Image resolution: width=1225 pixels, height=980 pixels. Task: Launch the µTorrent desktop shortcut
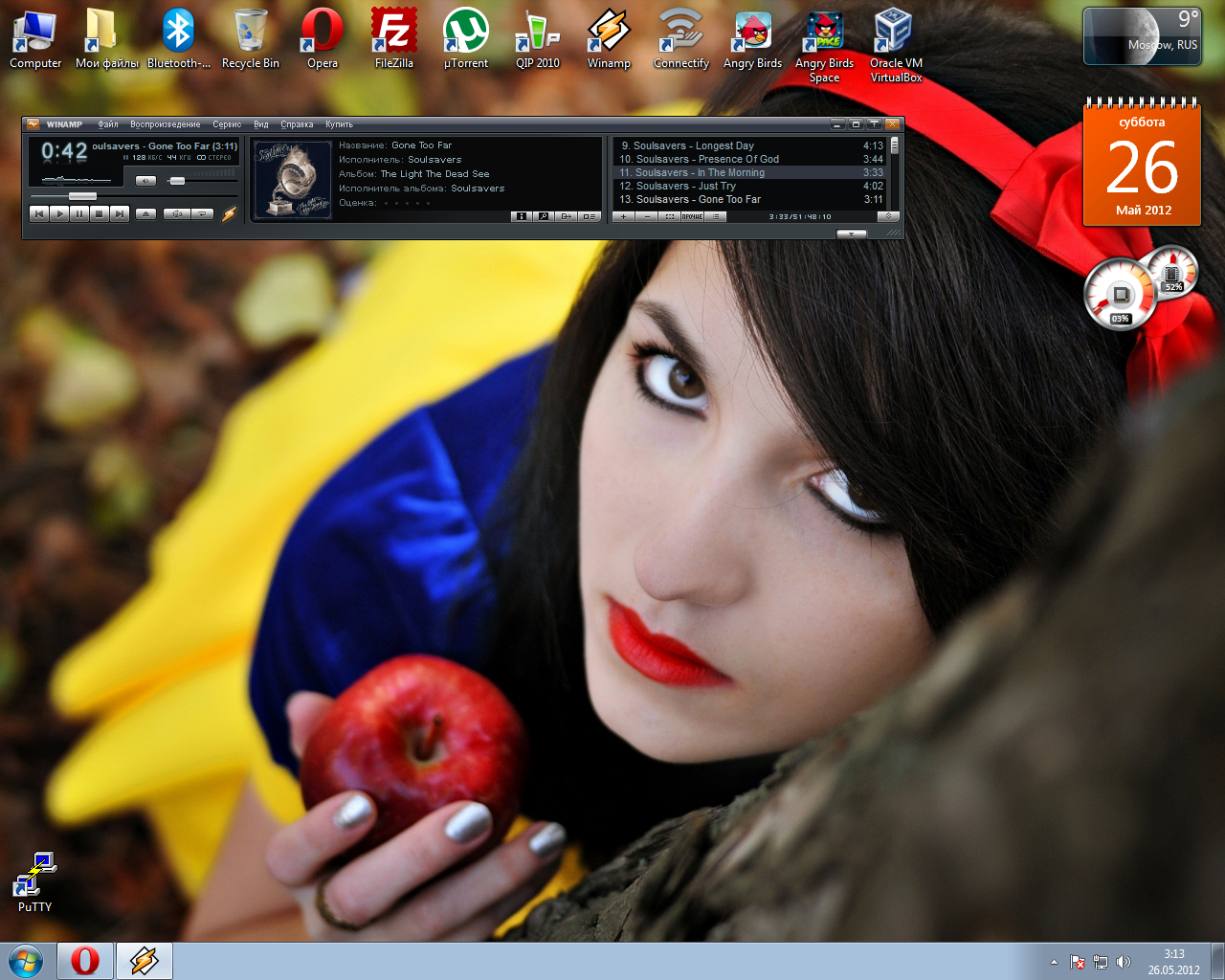pyautogui.click(x=466, y=40)
